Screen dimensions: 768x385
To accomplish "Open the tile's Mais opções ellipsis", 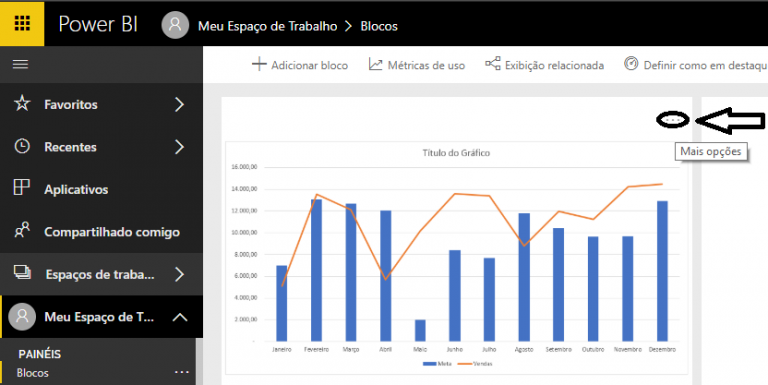I will [x=673, y=120].
